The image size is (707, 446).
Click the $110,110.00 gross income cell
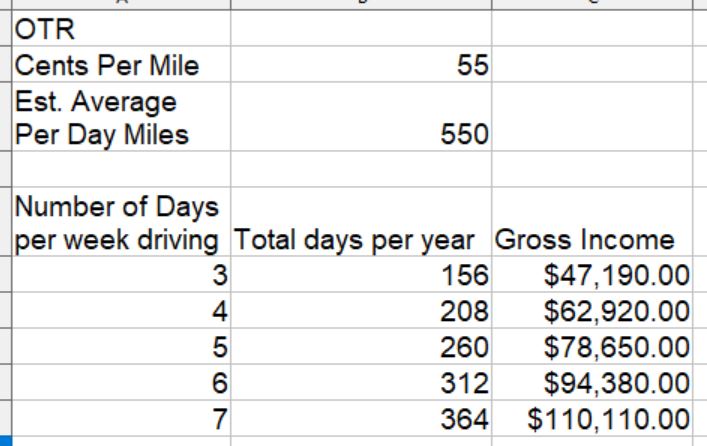(x=591, y=418)
